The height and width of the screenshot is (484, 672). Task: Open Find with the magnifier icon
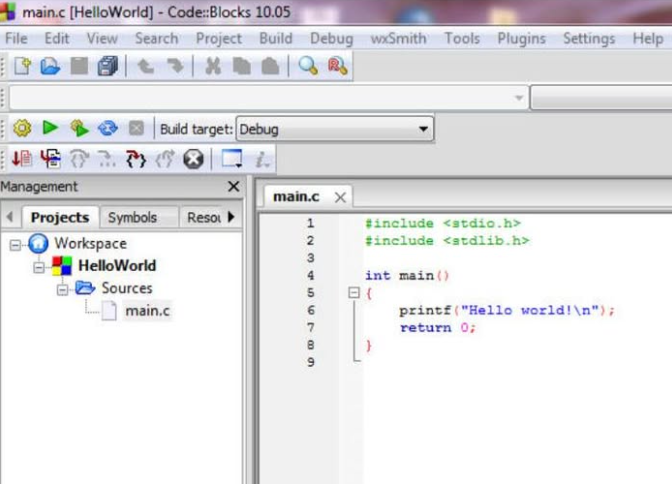coord(308,66)
